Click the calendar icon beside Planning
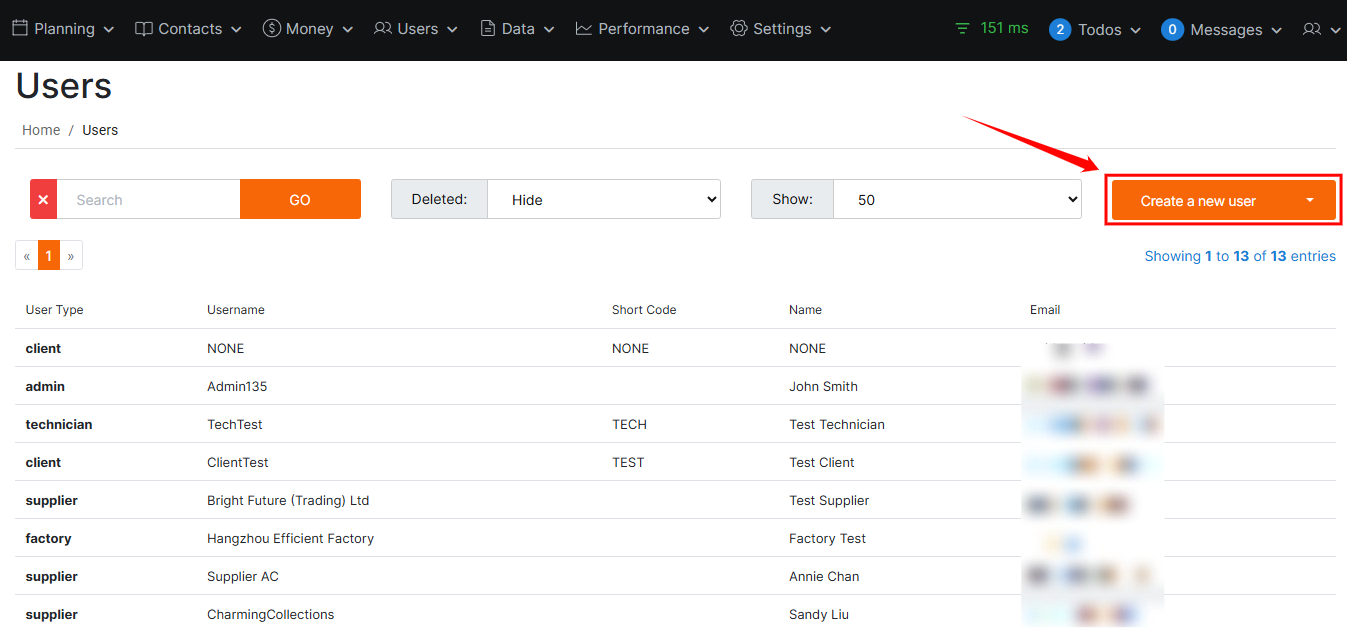Image resolution: width=1347 pixels, height=630 pixels. (20, 29)
